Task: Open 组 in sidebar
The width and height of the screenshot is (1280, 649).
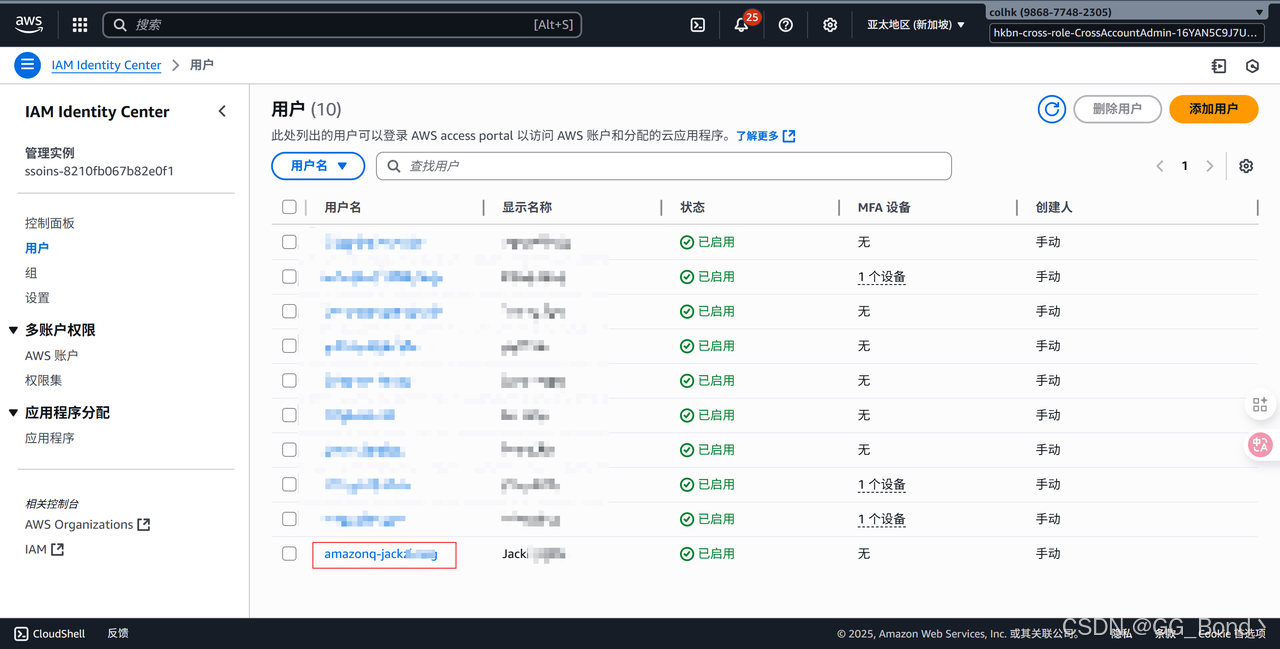Action: (x=31, y=273)
